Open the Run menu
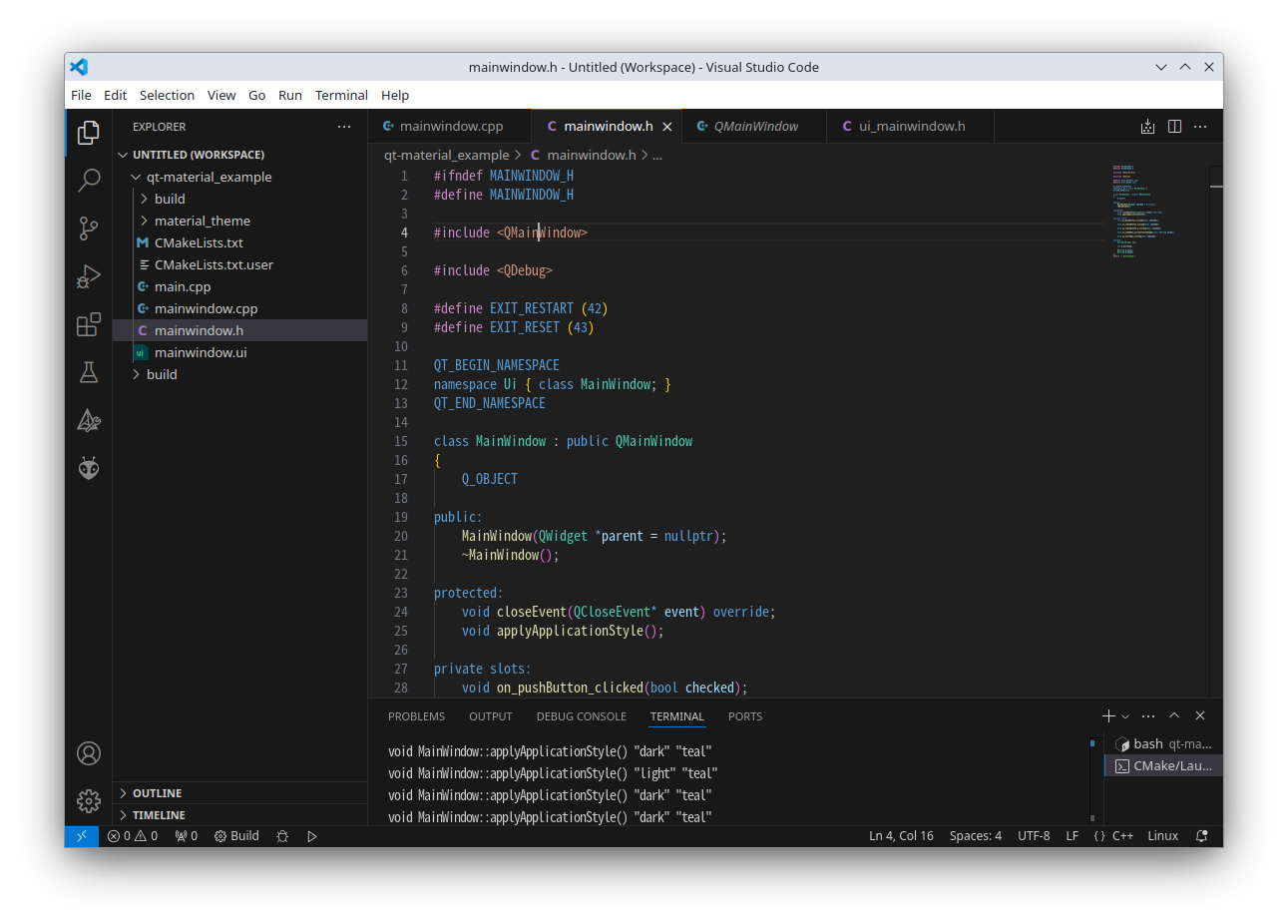The image size is (1288, 924). (x=290, y=95)
